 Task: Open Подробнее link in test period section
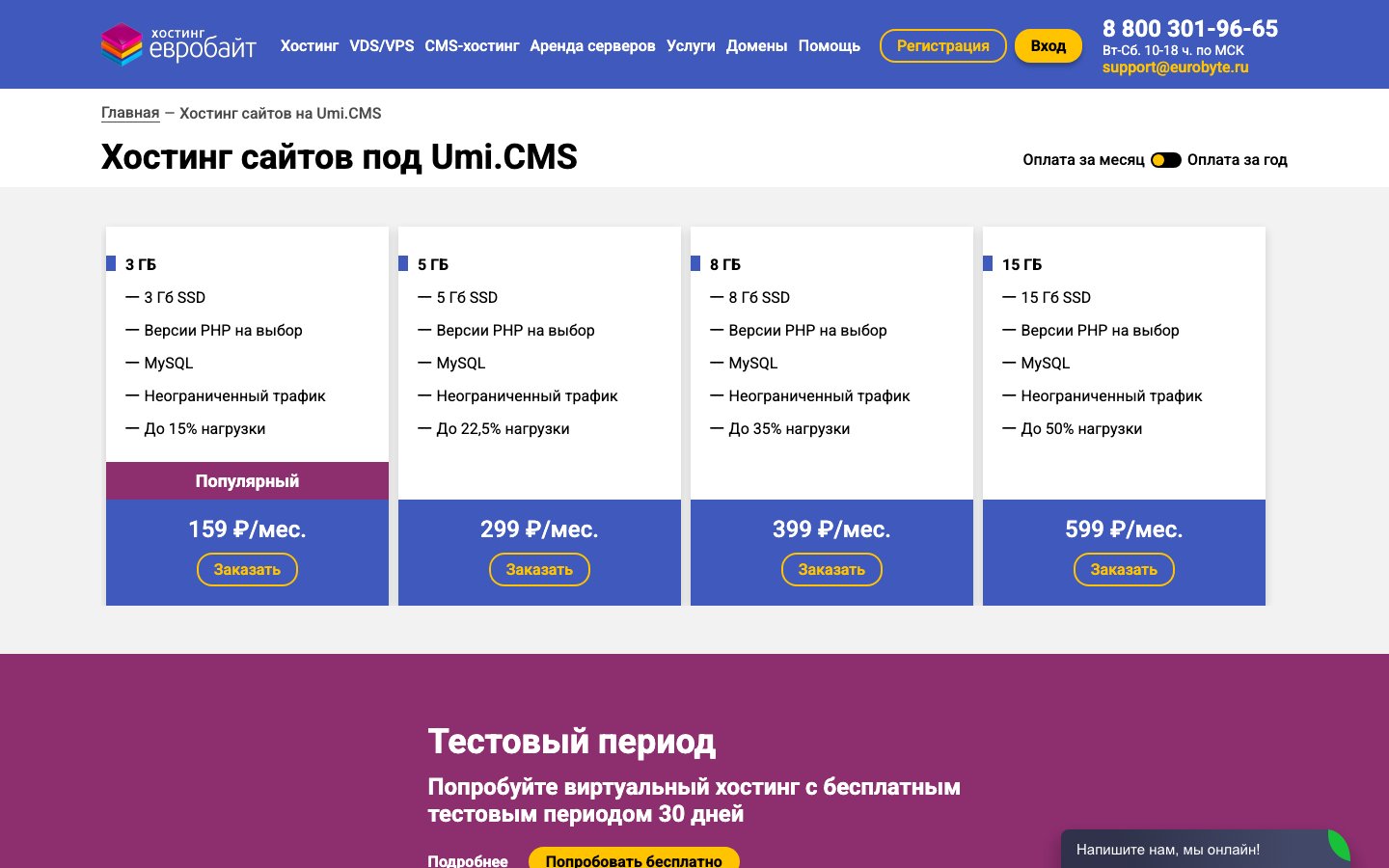tap(468, 861)
